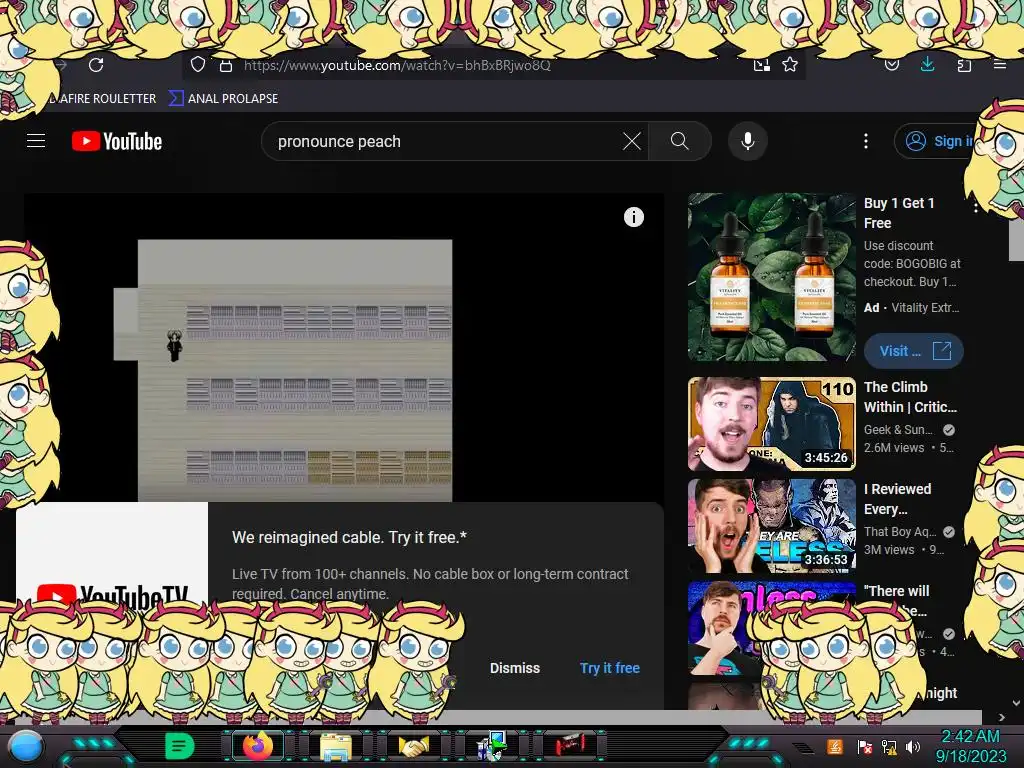This screenshot has width=1024, height=768.
Task: Open 'There will' video title
Action: (x=897, y=591)
